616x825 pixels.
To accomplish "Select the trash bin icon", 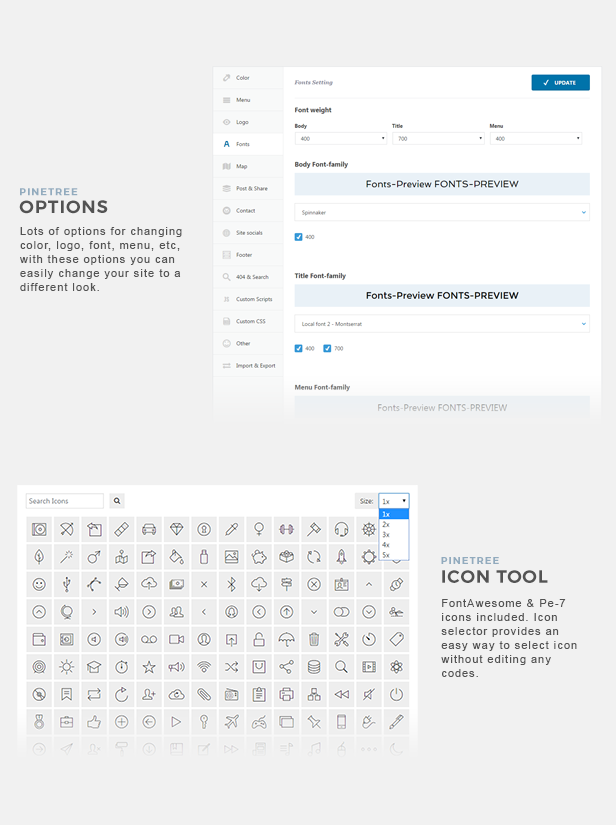I will click(314, 639).
